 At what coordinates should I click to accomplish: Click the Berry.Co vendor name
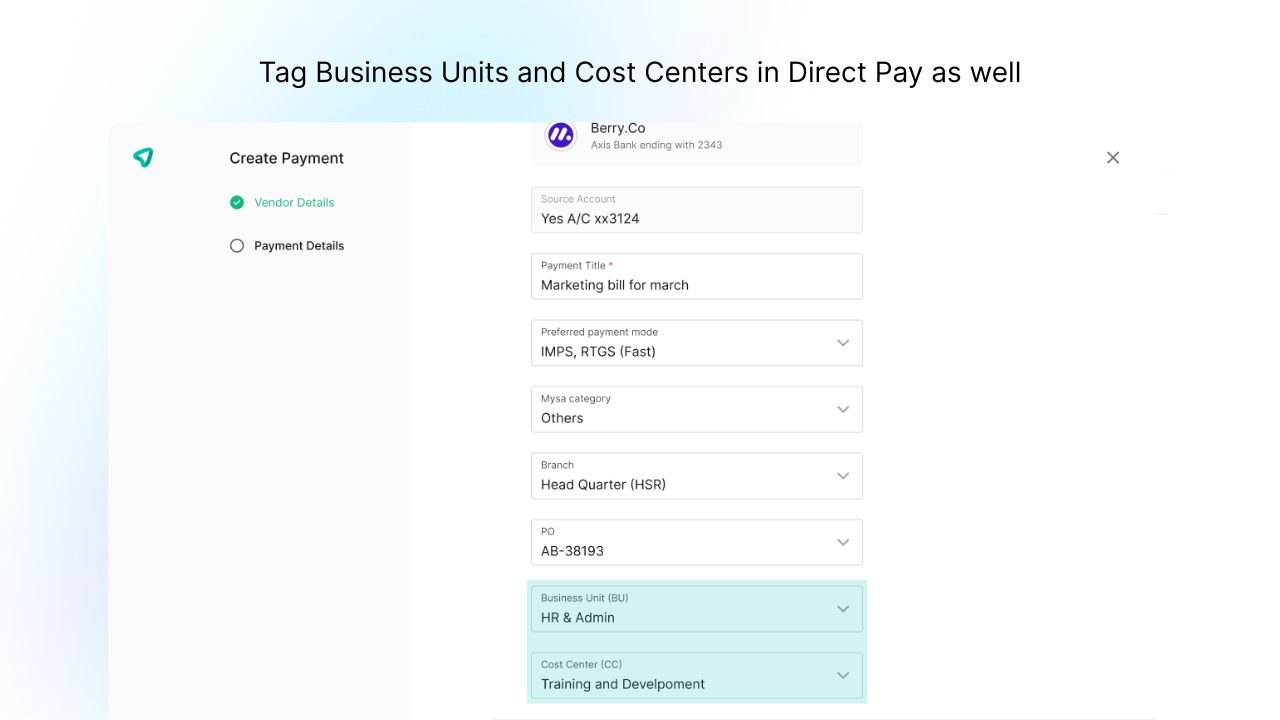click(x=618, y=128)
